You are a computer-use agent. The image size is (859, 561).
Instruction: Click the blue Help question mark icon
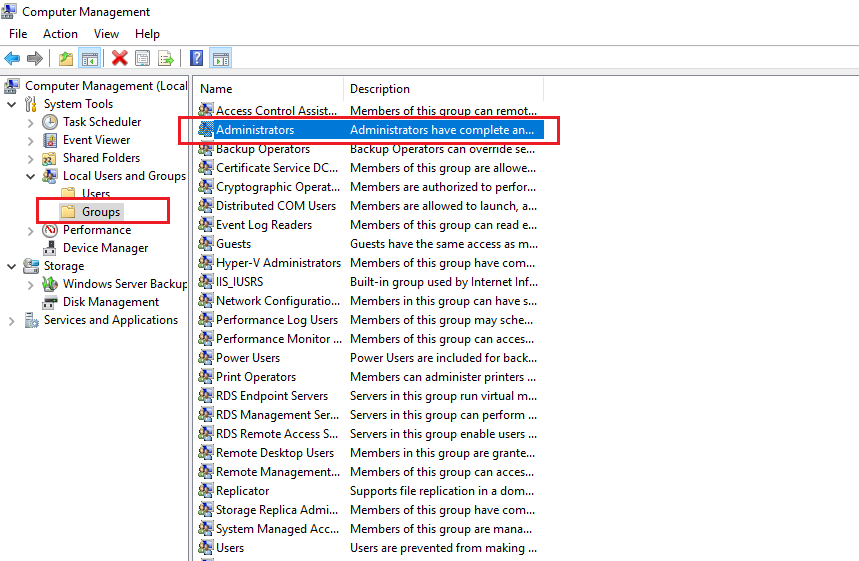tap(196, 58)
